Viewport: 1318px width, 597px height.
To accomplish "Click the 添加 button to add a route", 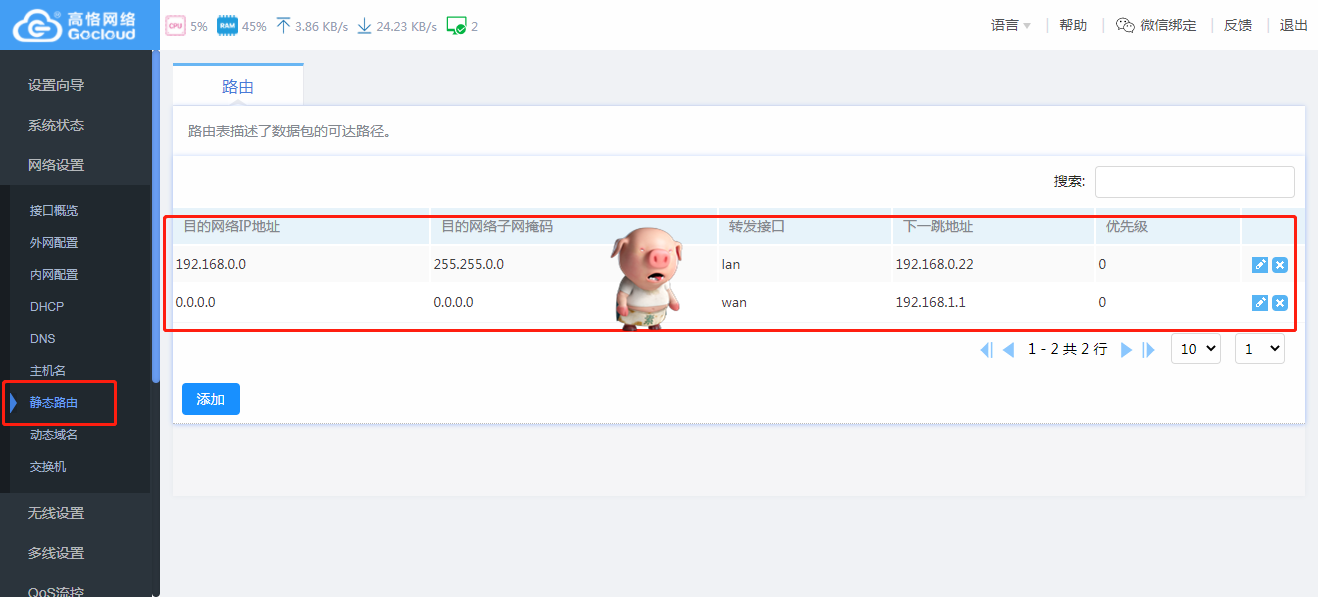I will click(211, 399).
